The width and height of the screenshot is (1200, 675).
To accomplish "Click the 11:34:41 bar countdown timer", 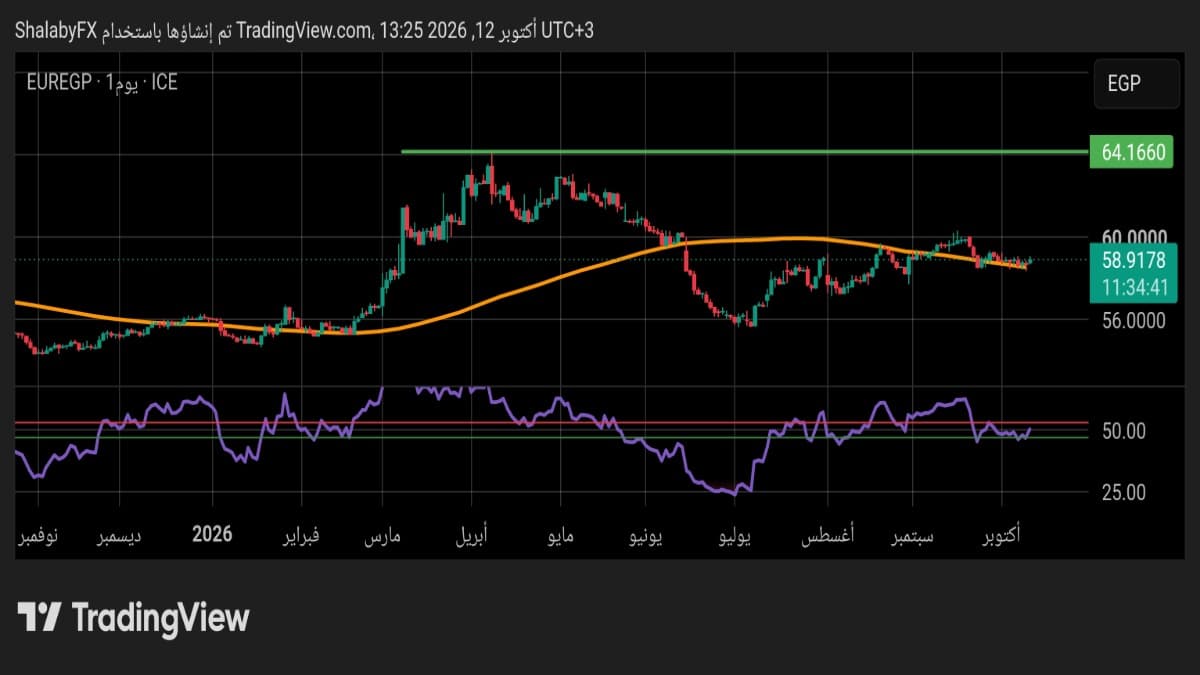I will (1133, 289).
